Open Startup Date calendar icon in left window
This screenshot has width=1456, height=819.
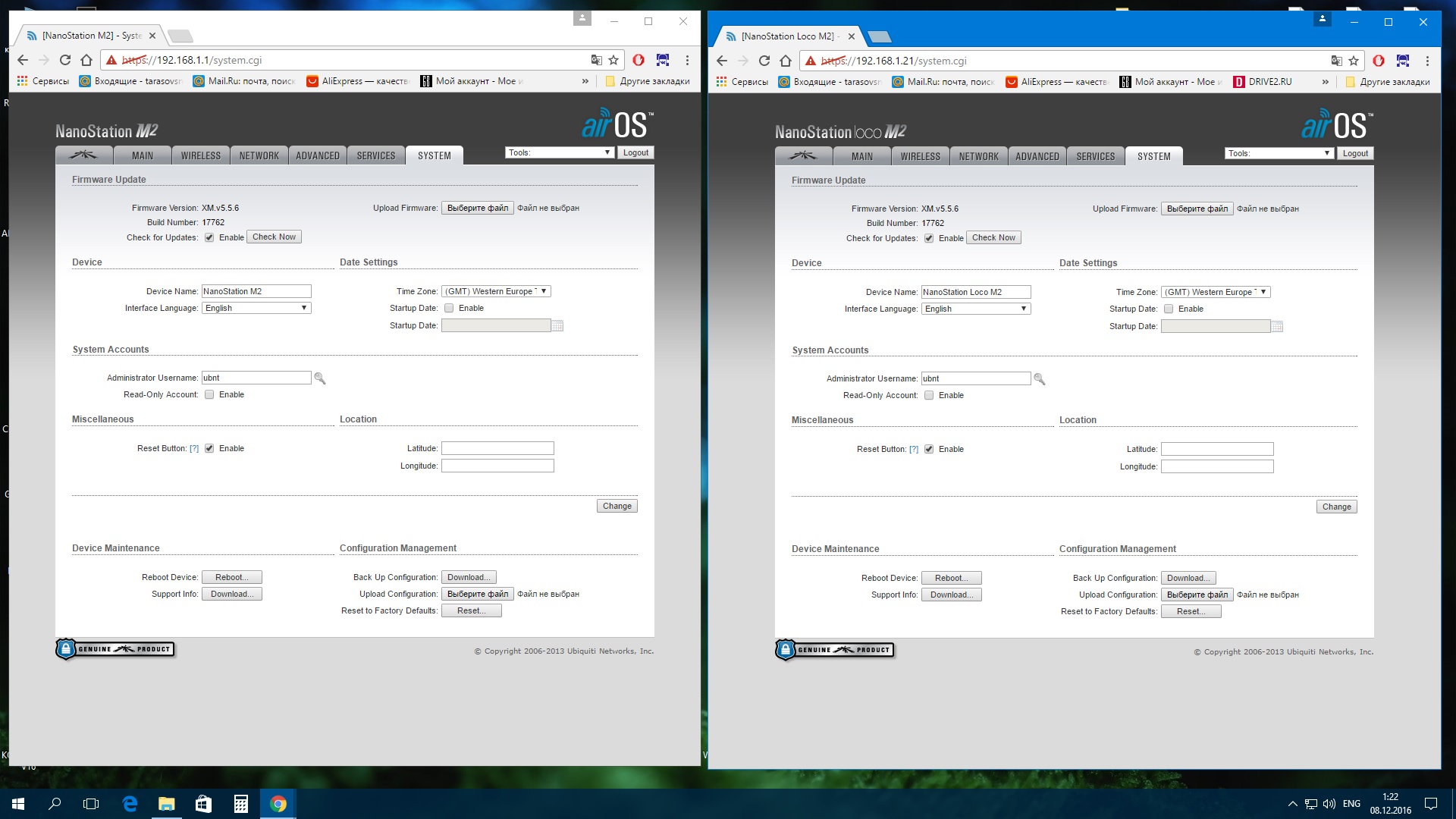pyautogui.click(x=557, y=326)
